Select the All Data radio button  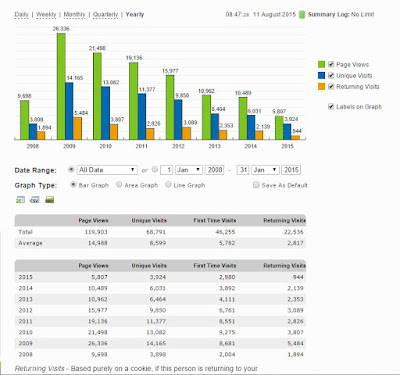coord(71,169)
